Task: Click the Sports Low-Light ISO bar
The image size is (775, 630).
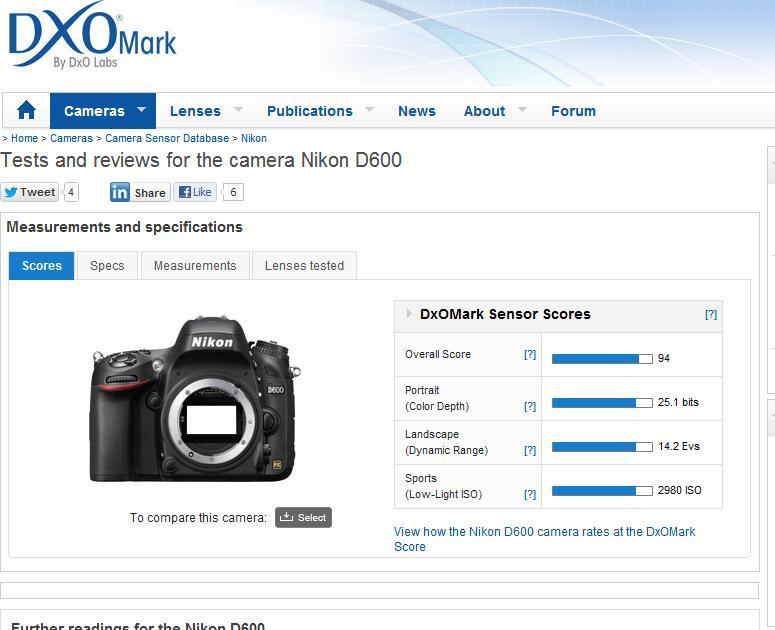Action: click(602, 491)
